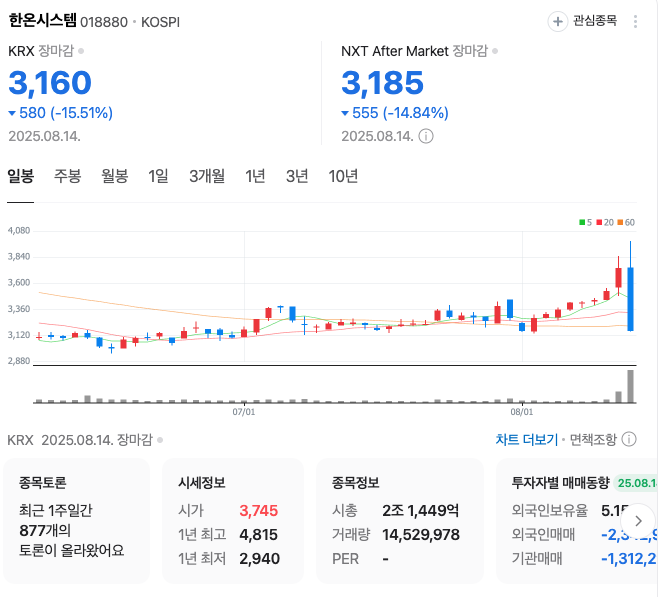
Task: Click the 25.08.14 date badge
Action: click(636, 483)
